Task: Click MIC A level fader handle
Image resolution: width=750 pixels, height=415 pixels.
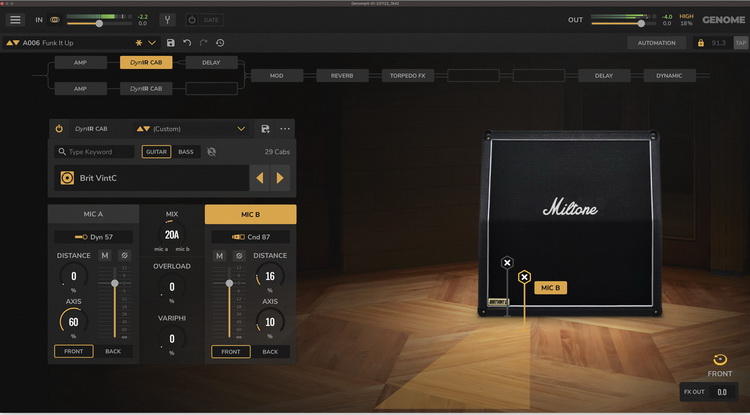Action: [x=115, y=283]
